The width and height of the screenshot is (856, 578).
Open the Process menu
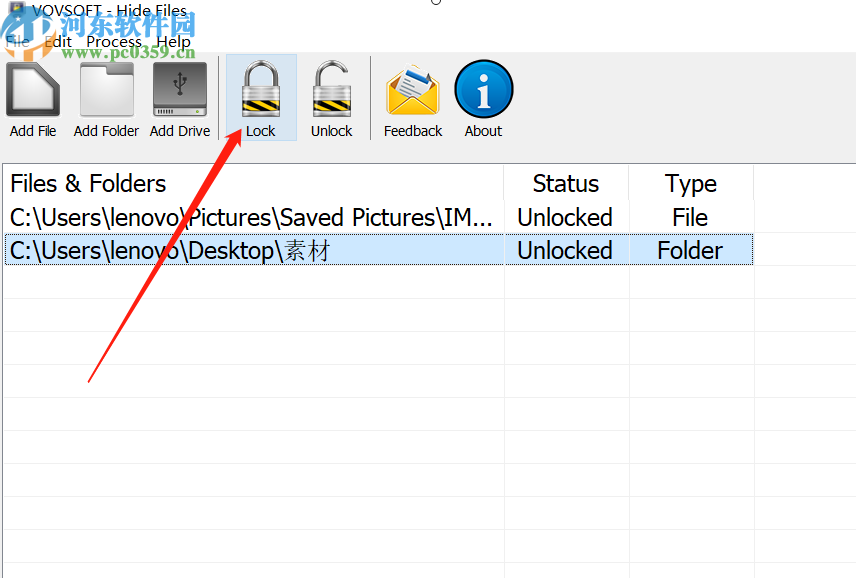114,42
